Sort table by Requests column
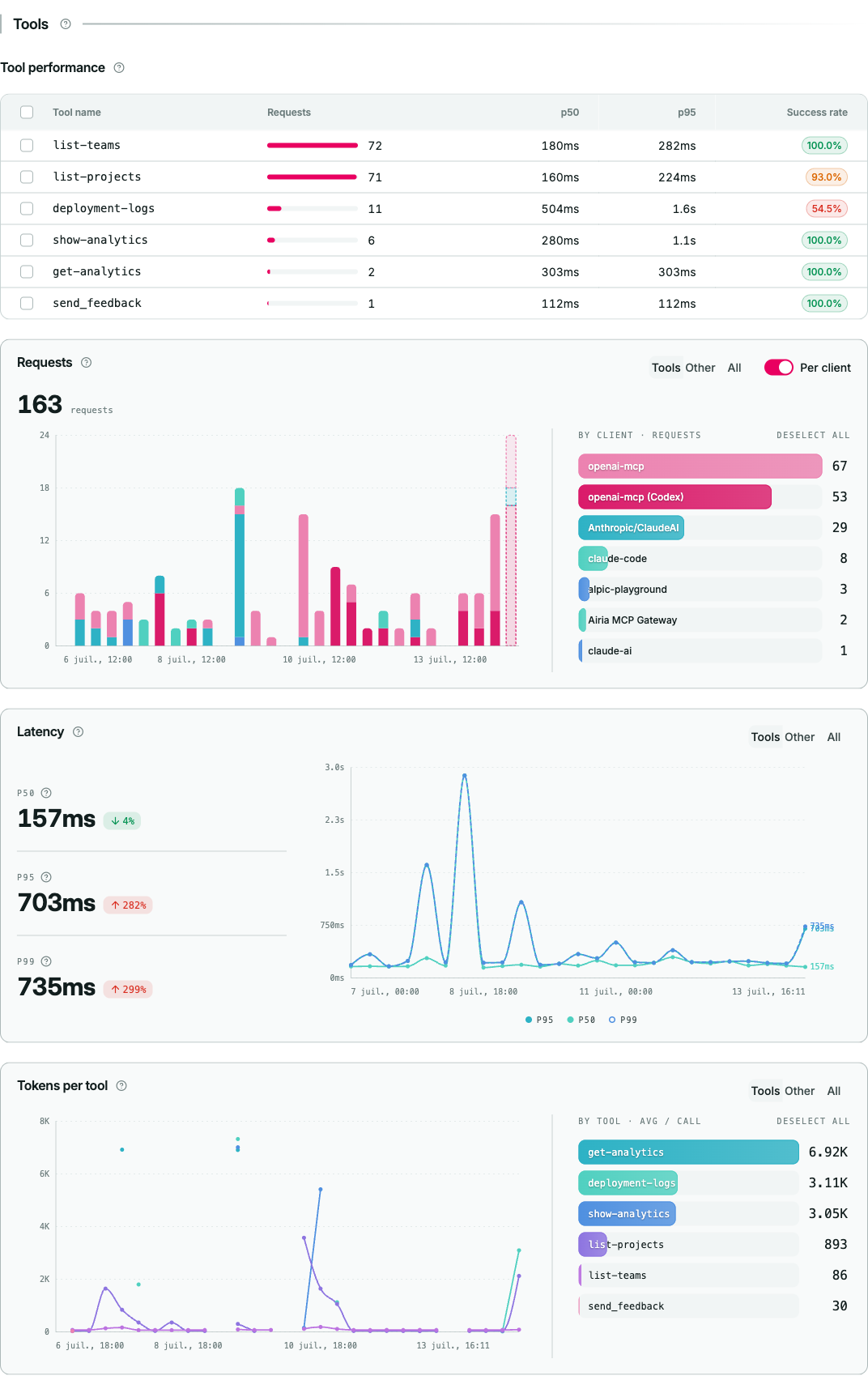Image resolution: width=868 pixels, height=1376 pixels. [x=289, y=113]
